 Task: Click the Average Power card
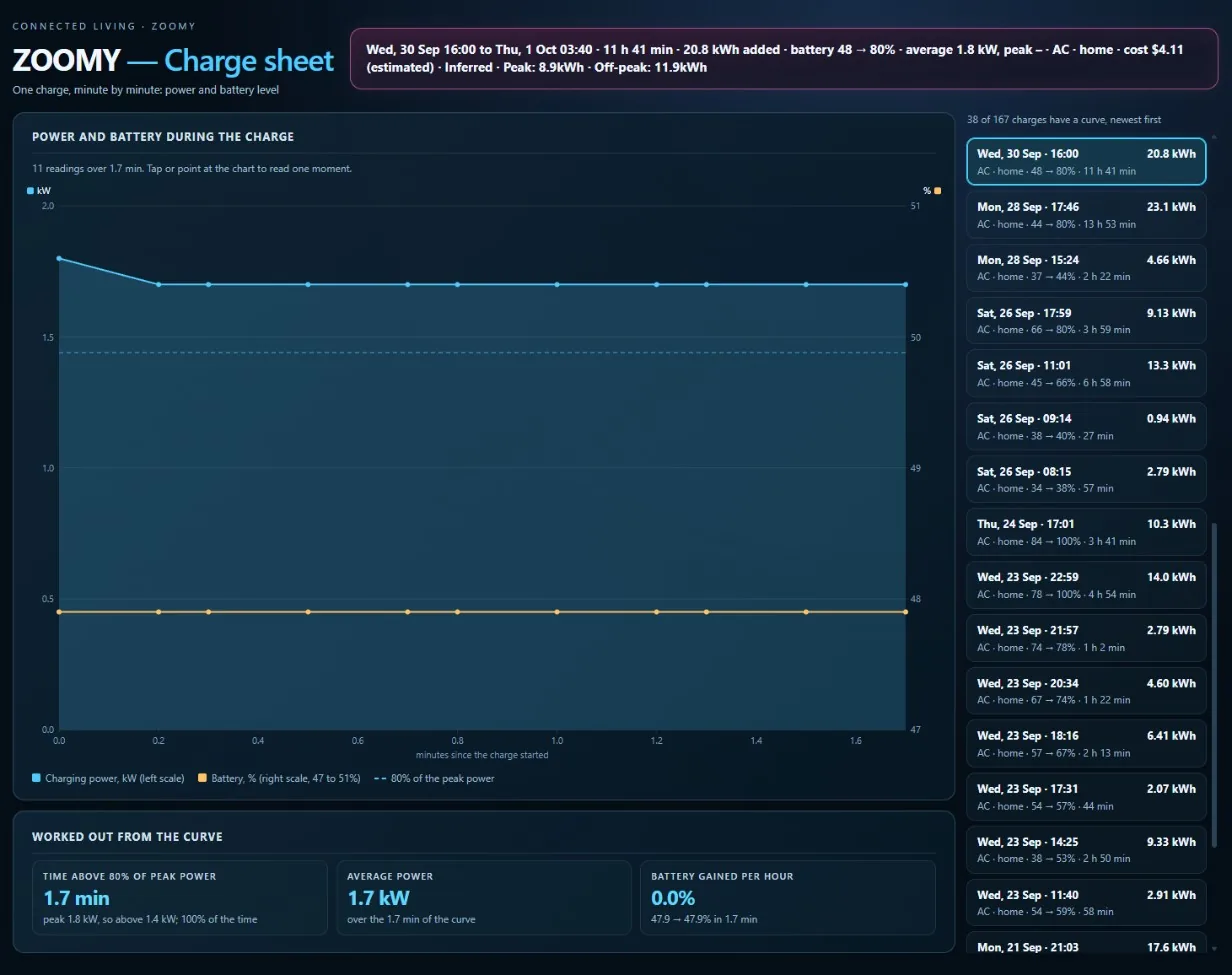[484, 898]
